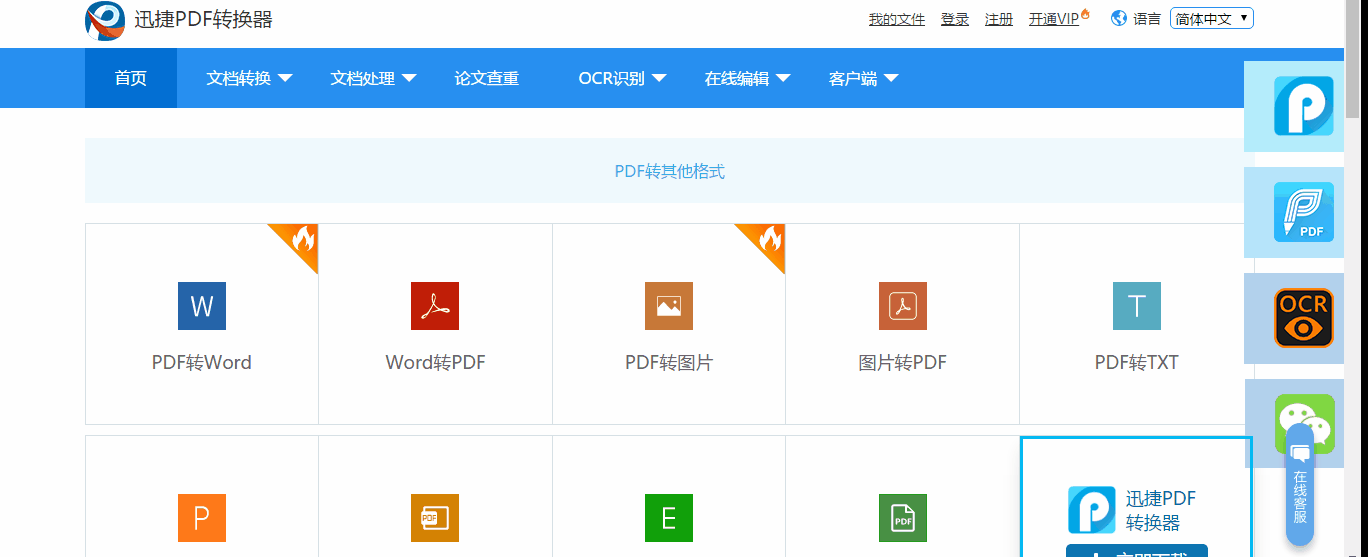Open the 我的文件 link

tap(897, 19)
